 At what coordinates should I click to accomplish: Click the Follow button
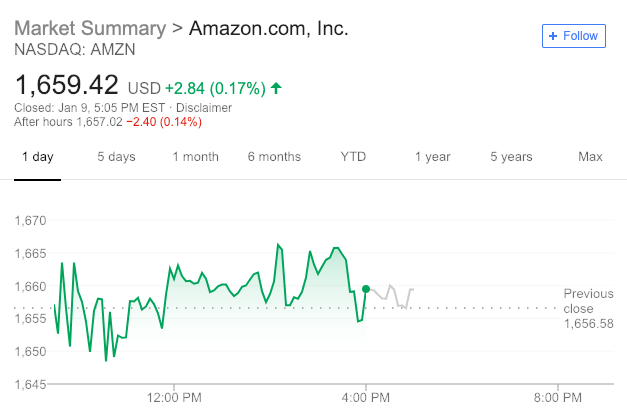click(574, 36)
